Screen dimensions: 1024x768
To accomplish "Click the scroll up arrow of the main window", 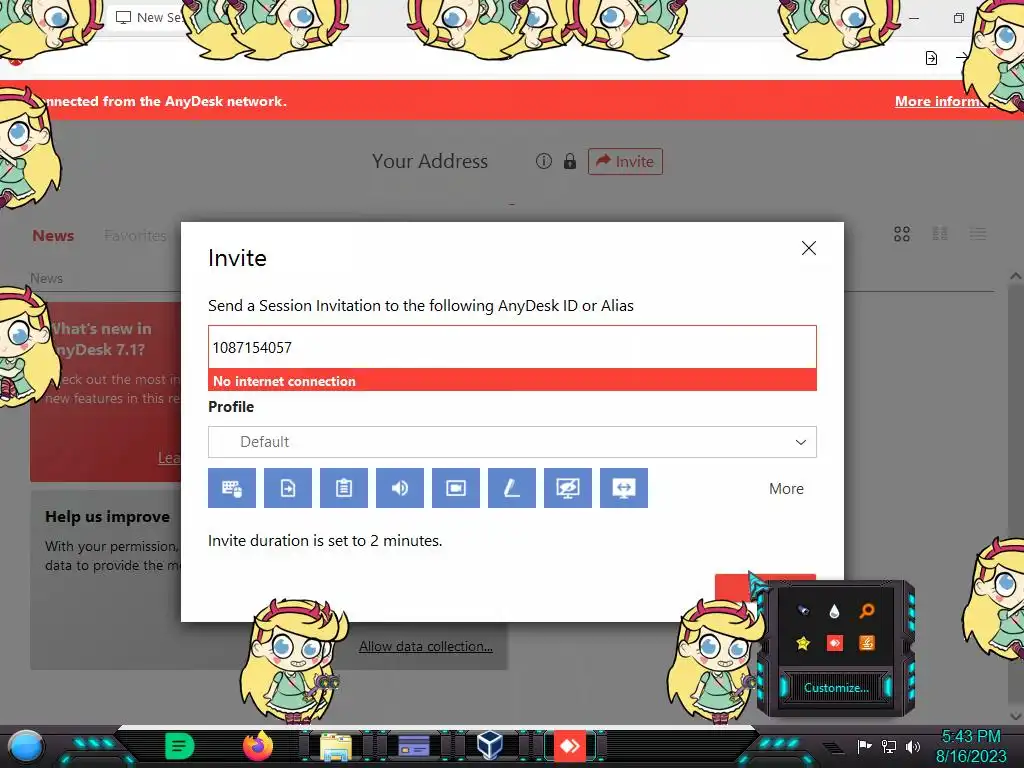I will pyautogui.click(x=1016, y=276).
